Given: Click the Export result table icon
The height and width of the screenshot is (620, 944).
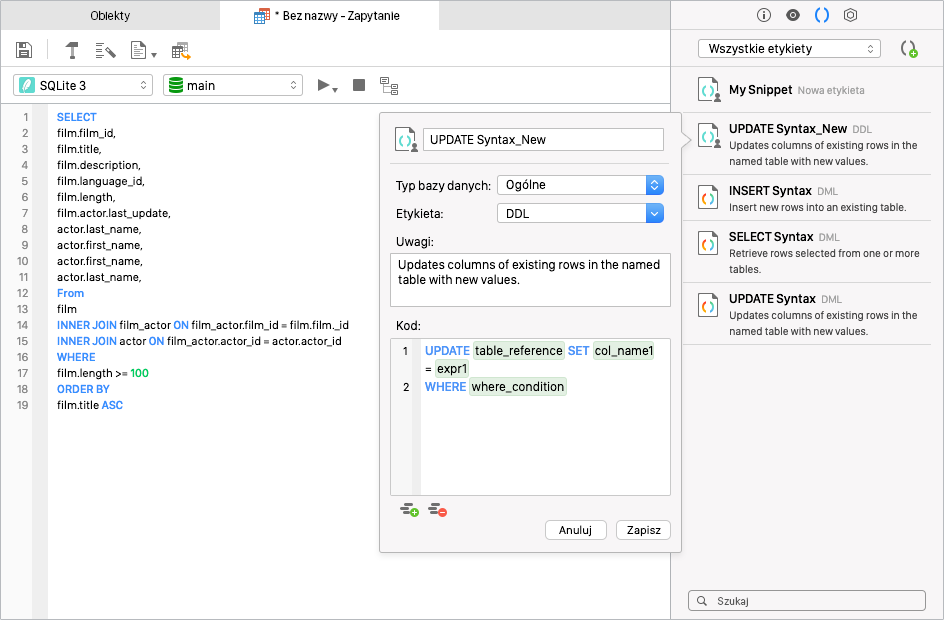Looking at the screenshot, I should click(181, 51).
